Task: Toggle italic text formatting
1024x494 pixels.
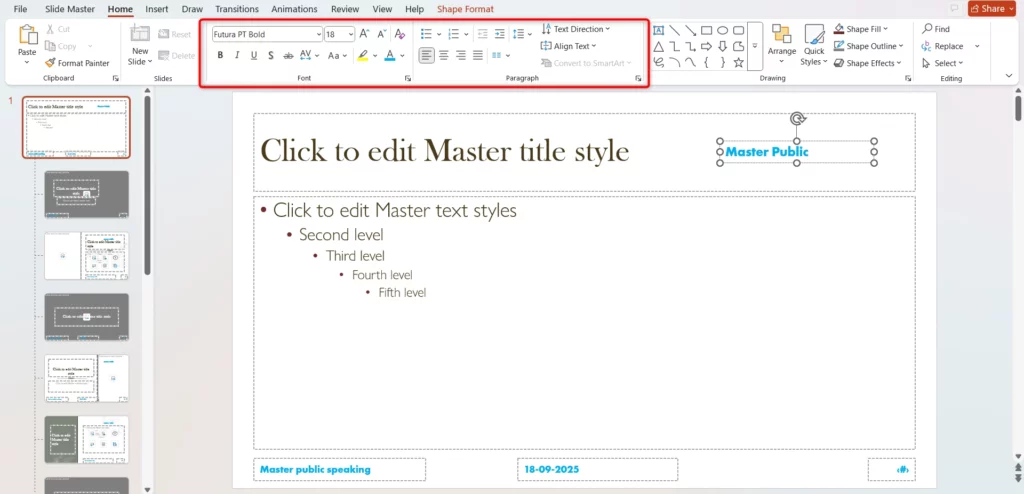Action: point(237,56)
